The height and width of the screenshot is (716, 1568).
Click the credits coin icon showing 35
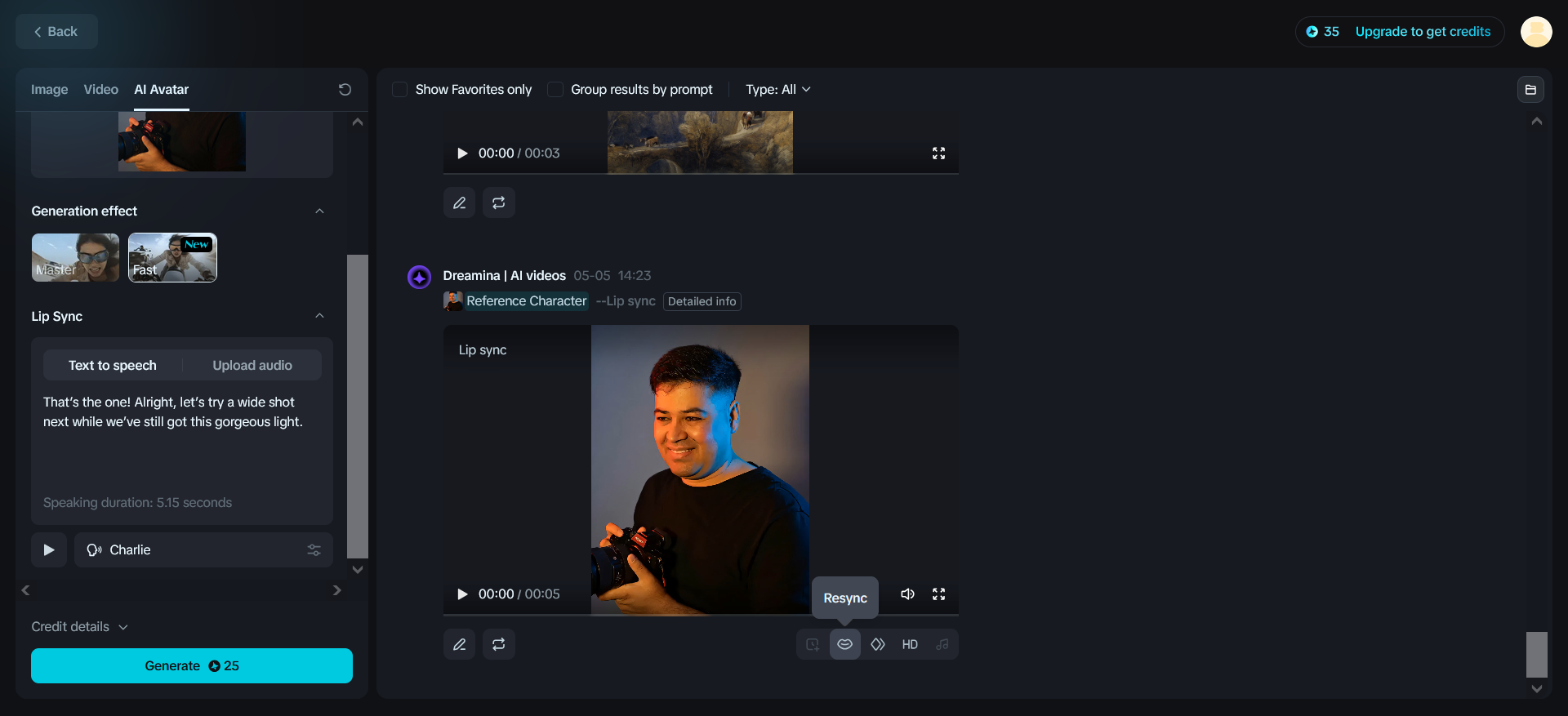pos(1312,32)
